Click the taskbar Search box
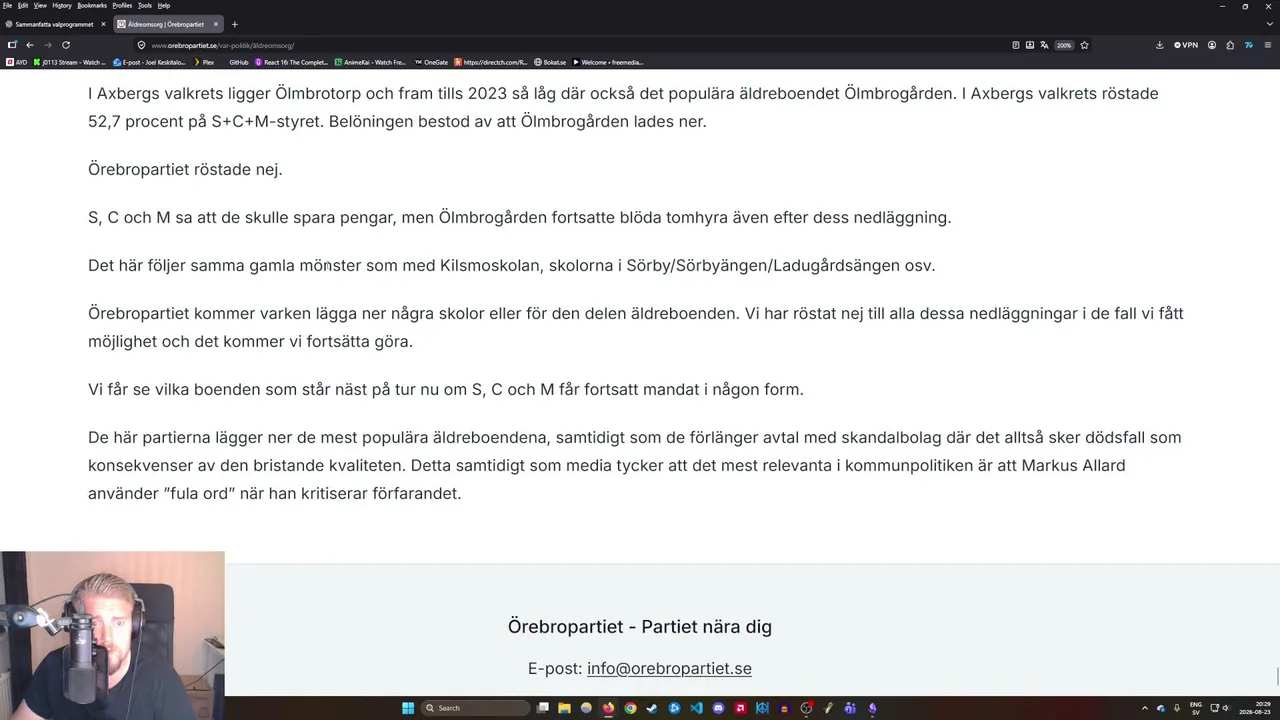This screenshot has height=720, width=1280. point(476,708)
